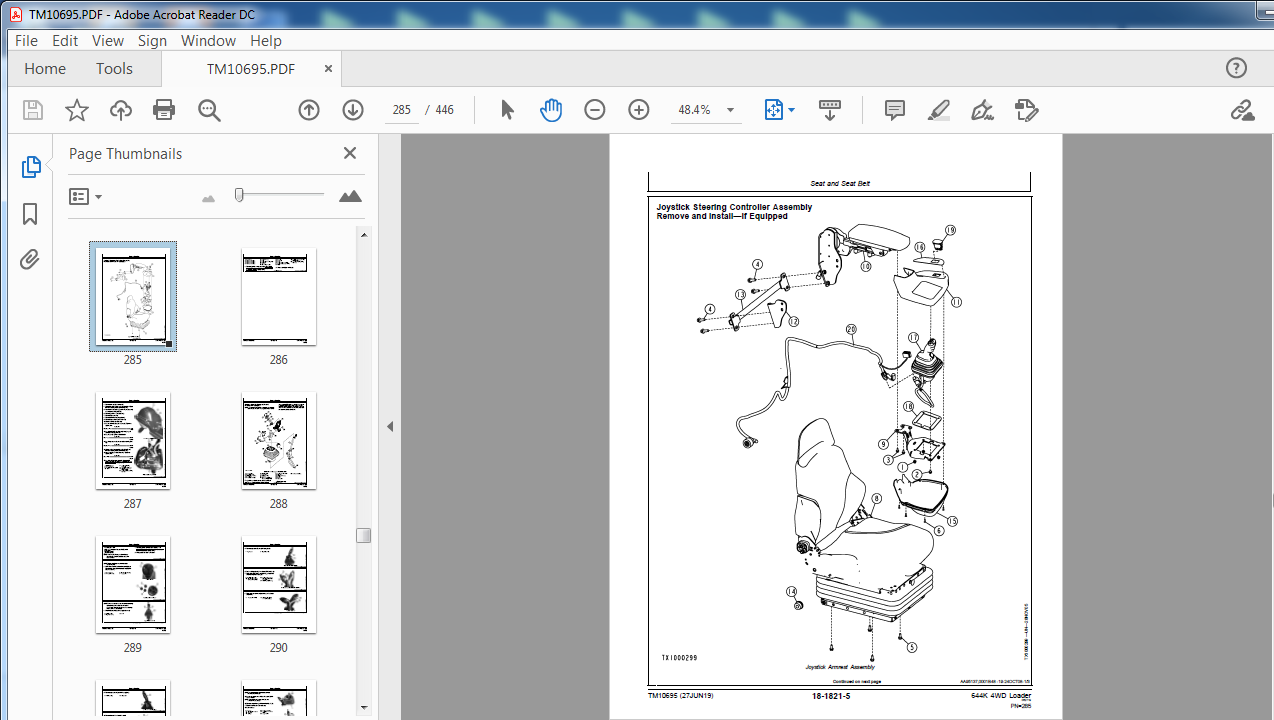
Task: Open thumbnail options menu dropdown
Action: [85, 197]
